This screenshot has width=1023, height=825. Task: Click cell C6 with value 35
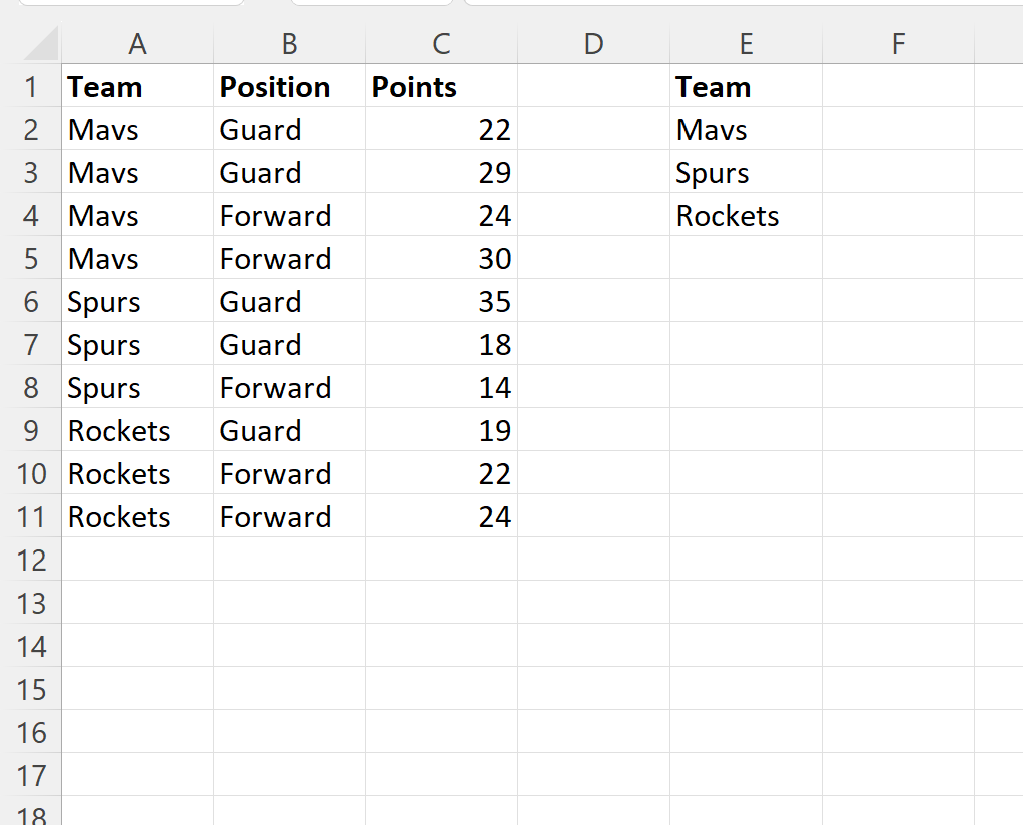pyautogui.click(x=441, y=302)
